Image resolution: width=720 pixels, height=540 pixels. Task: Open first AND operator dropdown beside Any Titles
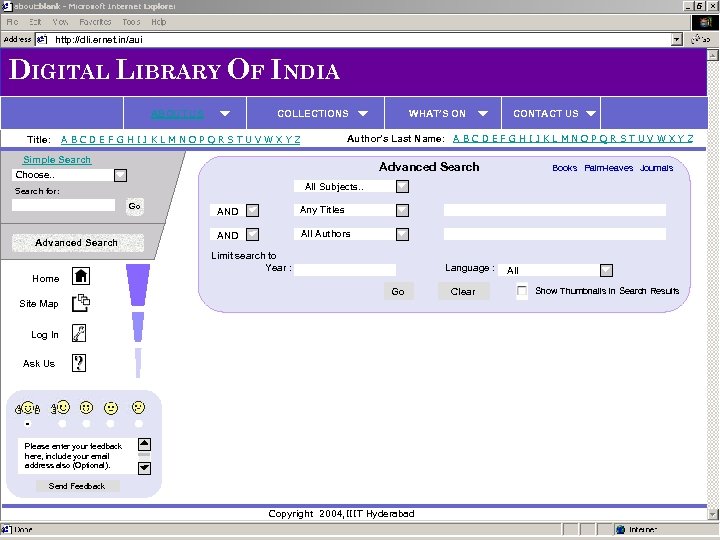click(x=253, y=211)
